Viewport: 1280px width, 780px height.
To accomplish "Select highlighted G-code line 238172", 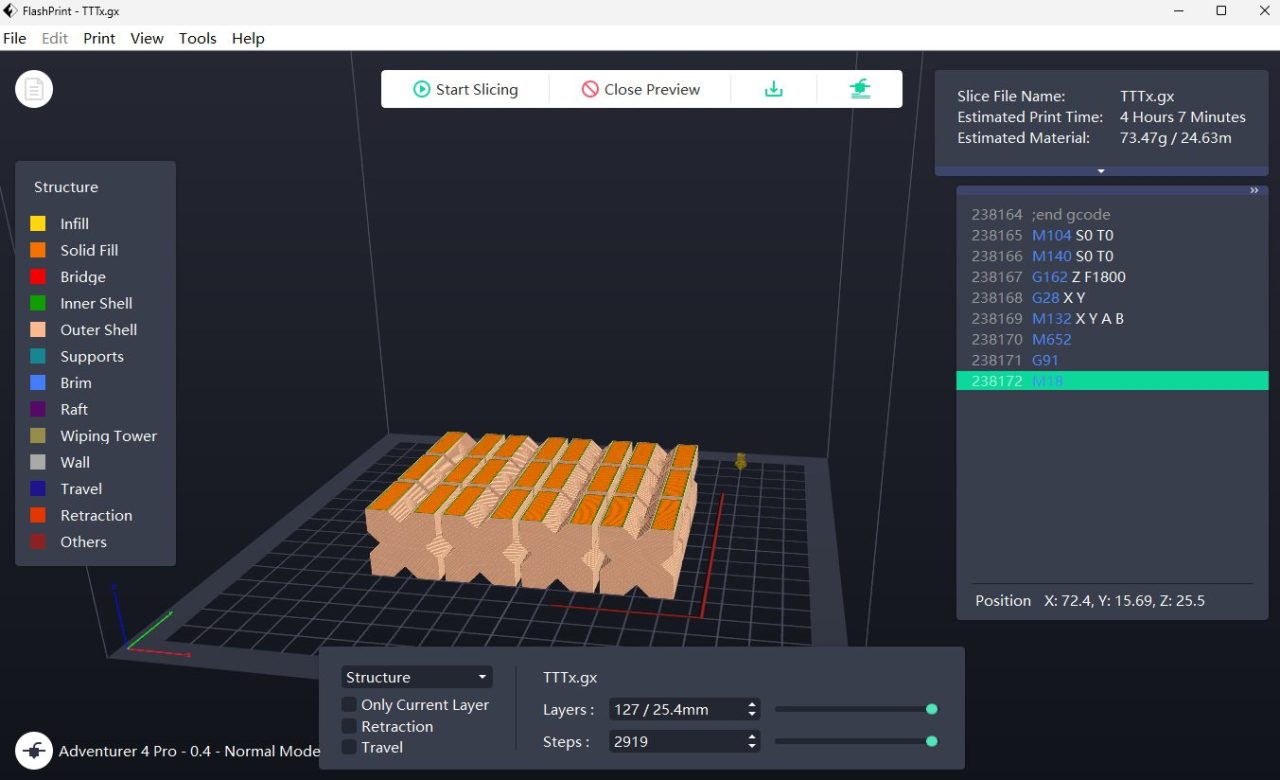I will tap(1112, 381).
